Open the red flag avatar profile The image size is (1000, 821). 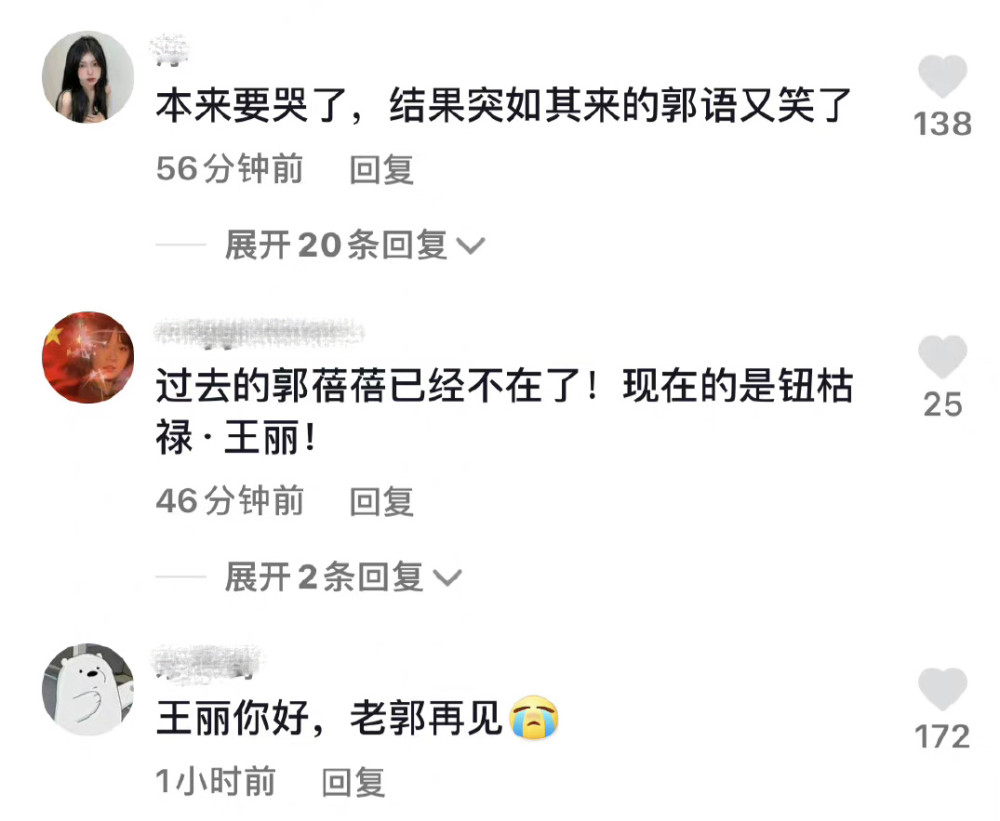pos(88,357)
